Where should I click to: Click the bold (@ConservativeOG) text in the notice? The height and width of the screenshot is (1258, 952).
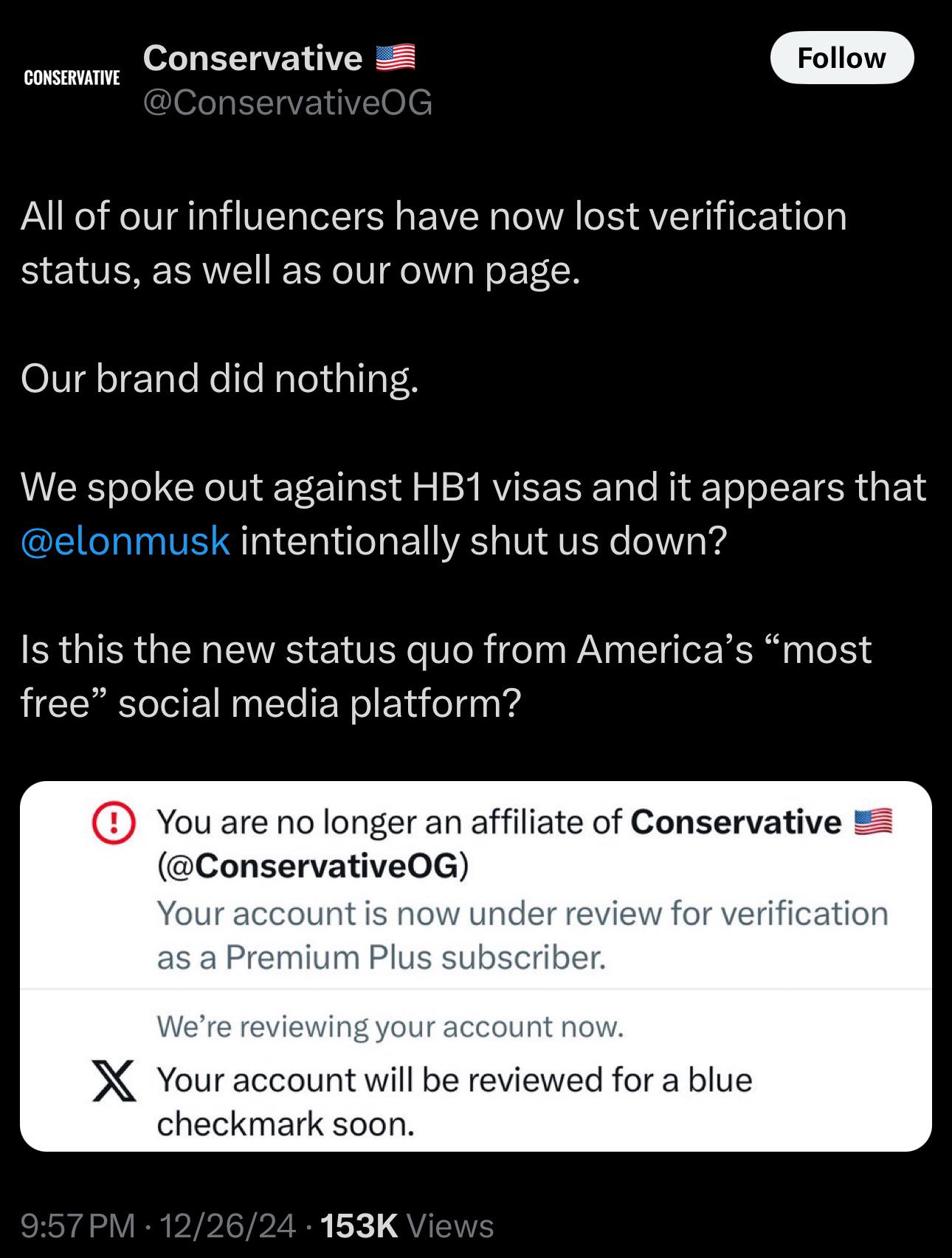[312, 865]
